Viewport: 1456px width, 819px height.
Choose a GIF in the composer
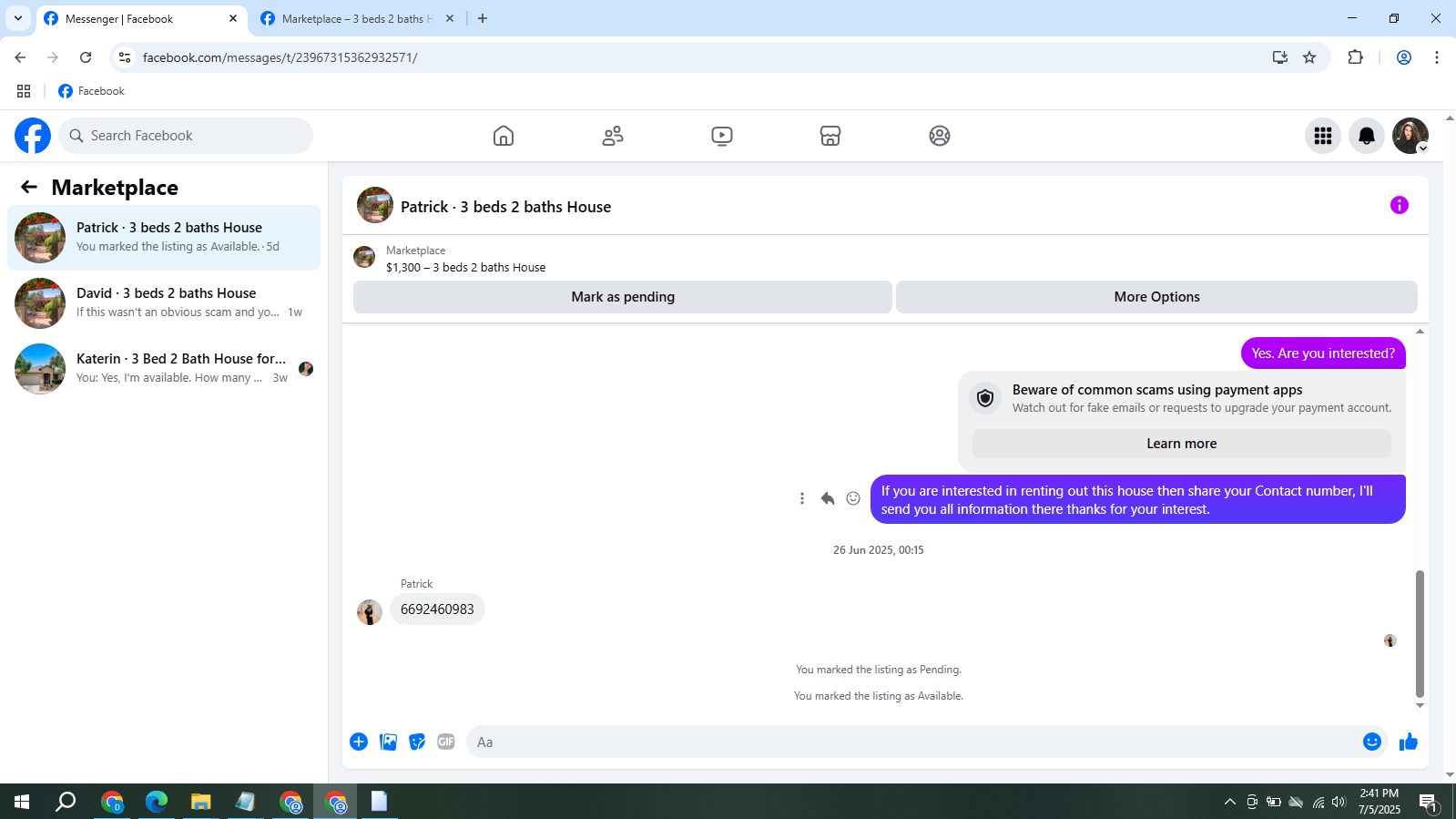click(x=446, y=742)
